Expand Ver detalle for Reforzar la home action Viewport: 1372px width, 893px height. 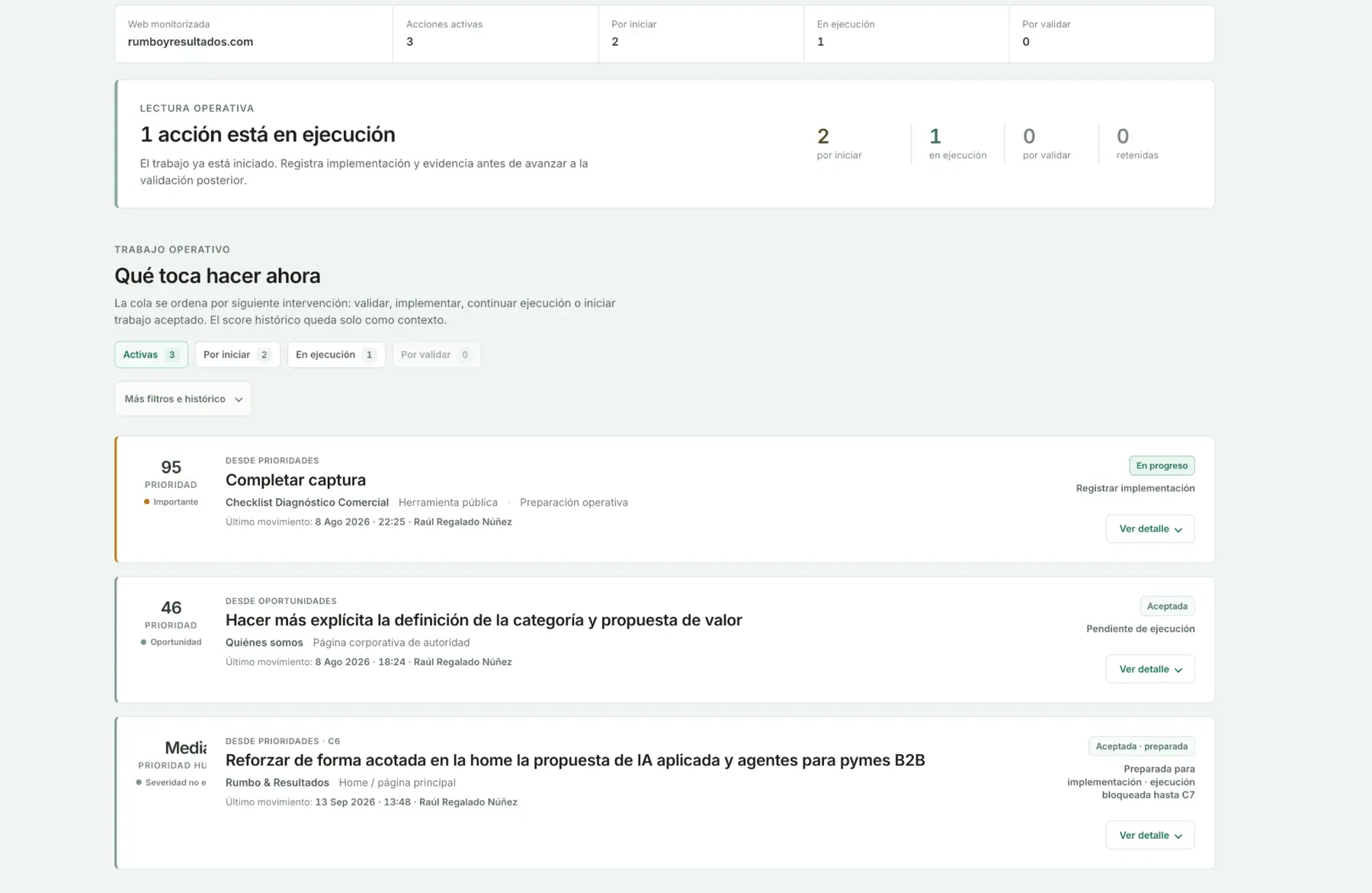tap(1149, 835)
